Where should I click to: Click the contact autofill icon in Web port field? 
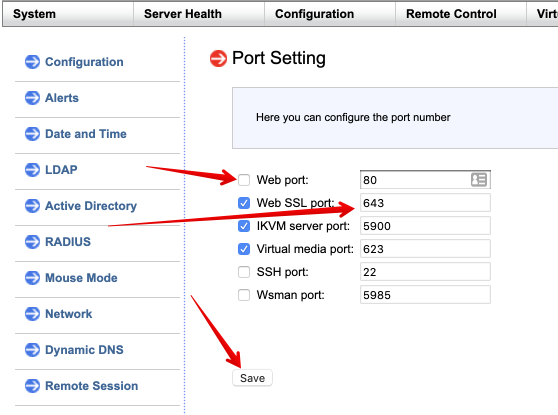coord(479,180)
